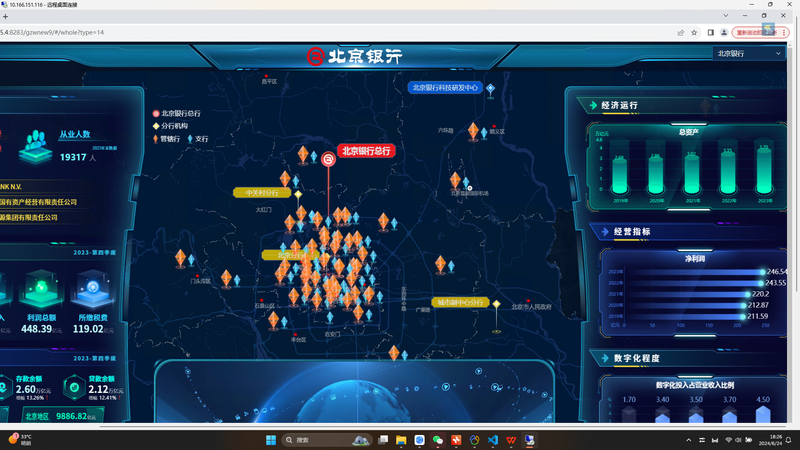Click the 448.39 profit value
Viewport: 800px width, 450px height.
(36, 329)
